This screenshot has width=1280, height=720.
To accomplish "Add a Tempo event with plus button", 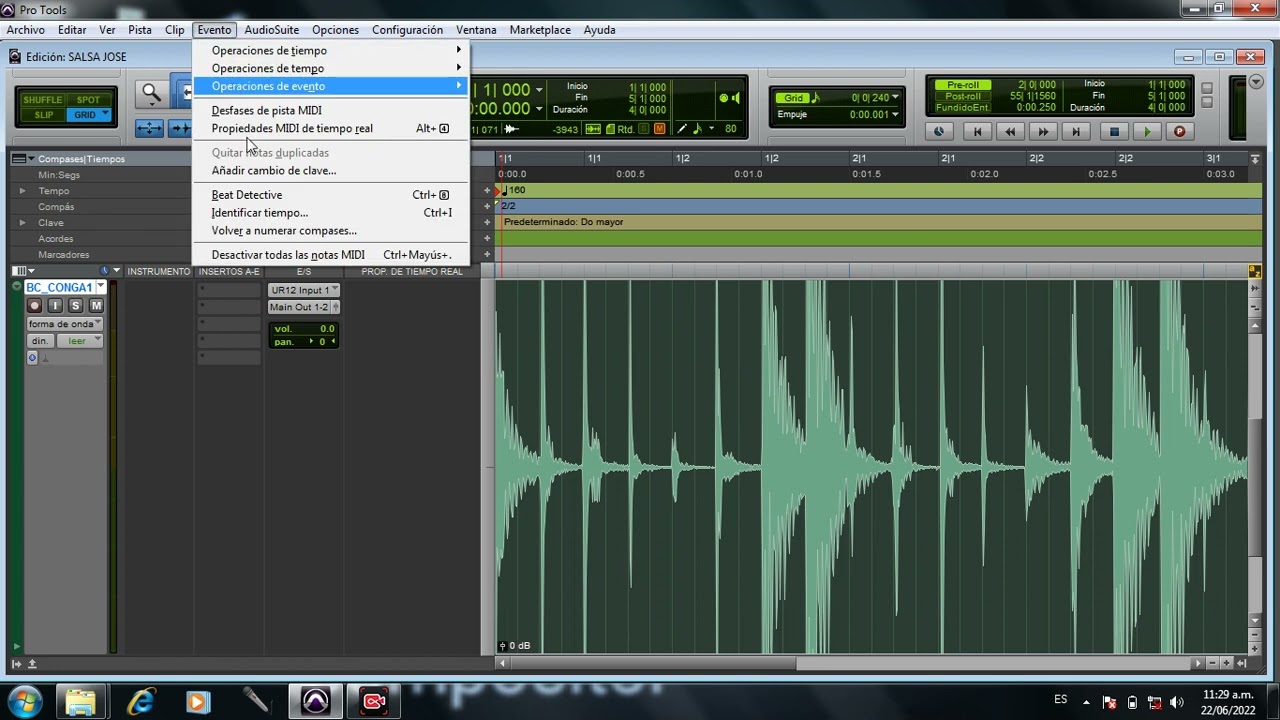I will pyautogui.click(x=488, y=191).
